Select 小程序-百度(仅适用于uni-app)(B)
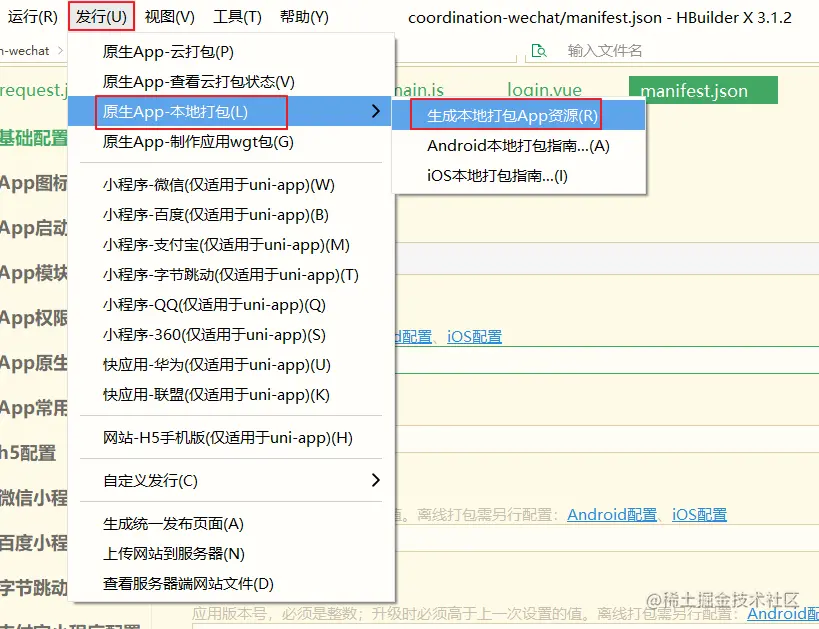Viewport: 819px width, 629px height. click(231, 215)
